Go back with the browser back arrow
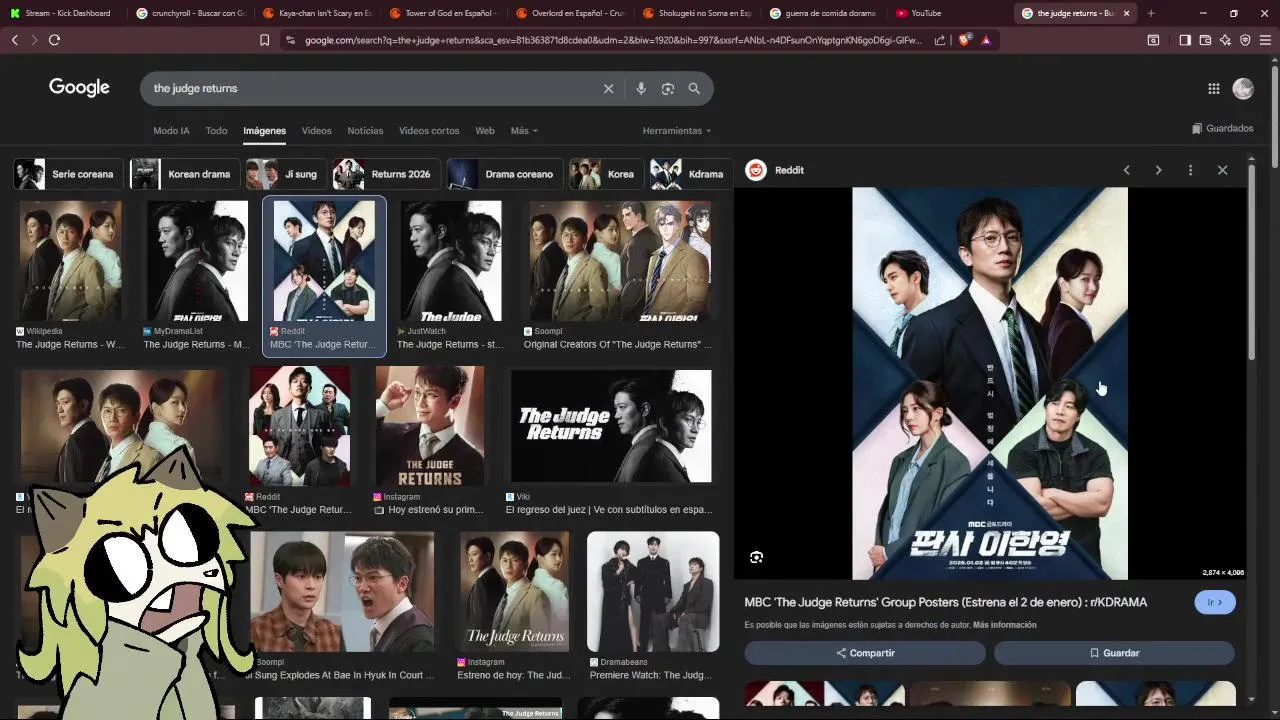The image size is (1280, 720). pyautogui.click(x=14, y=40)
